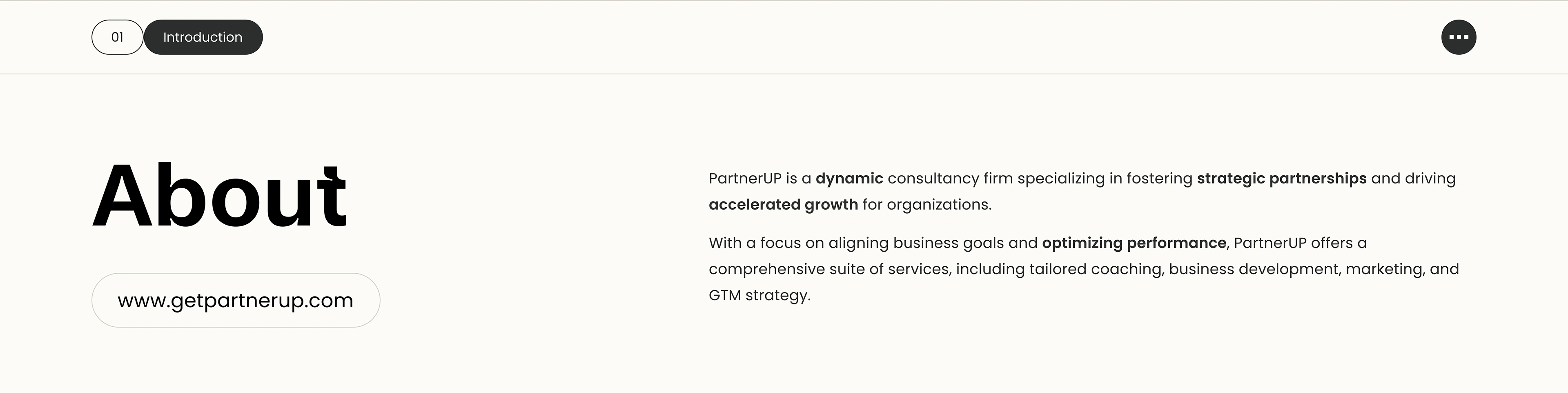Image resolution: width=1568 pixels, height=393 pixels.
Task: Click the 01 section number badge
Action: [118, 37]
